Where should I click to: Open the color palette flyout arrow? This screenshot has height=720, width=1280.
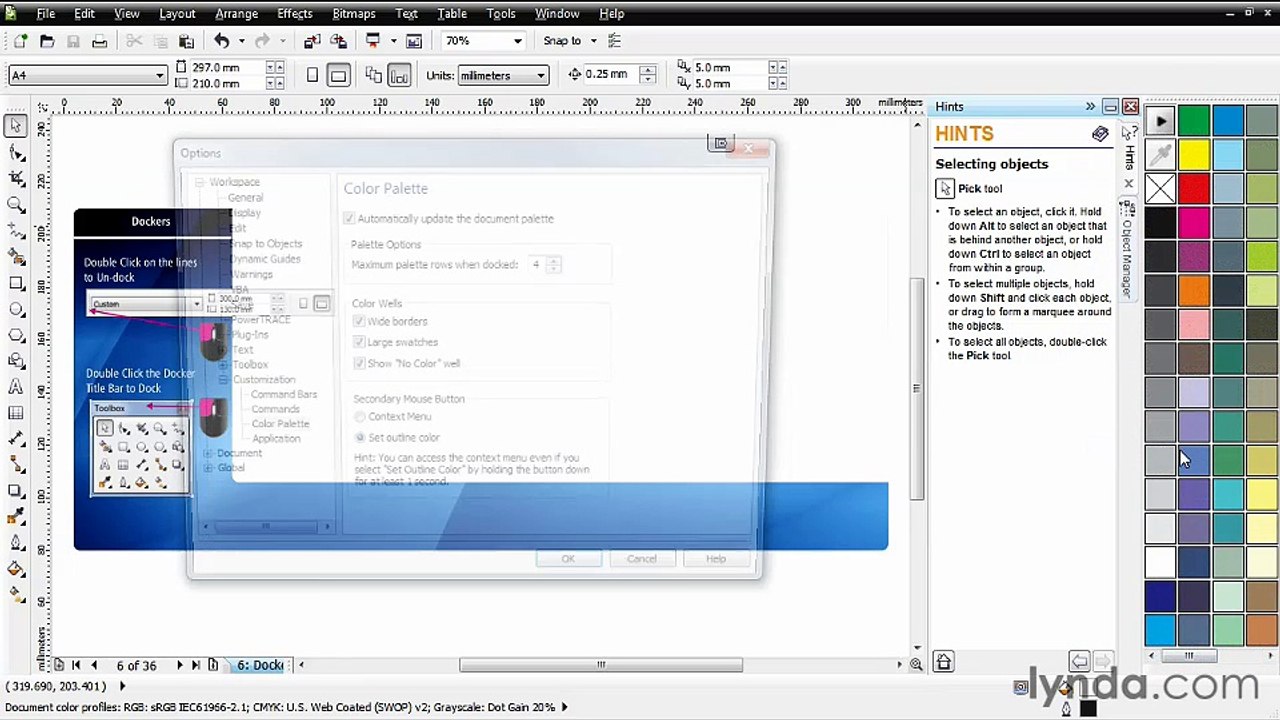[x=1160, y=121]
